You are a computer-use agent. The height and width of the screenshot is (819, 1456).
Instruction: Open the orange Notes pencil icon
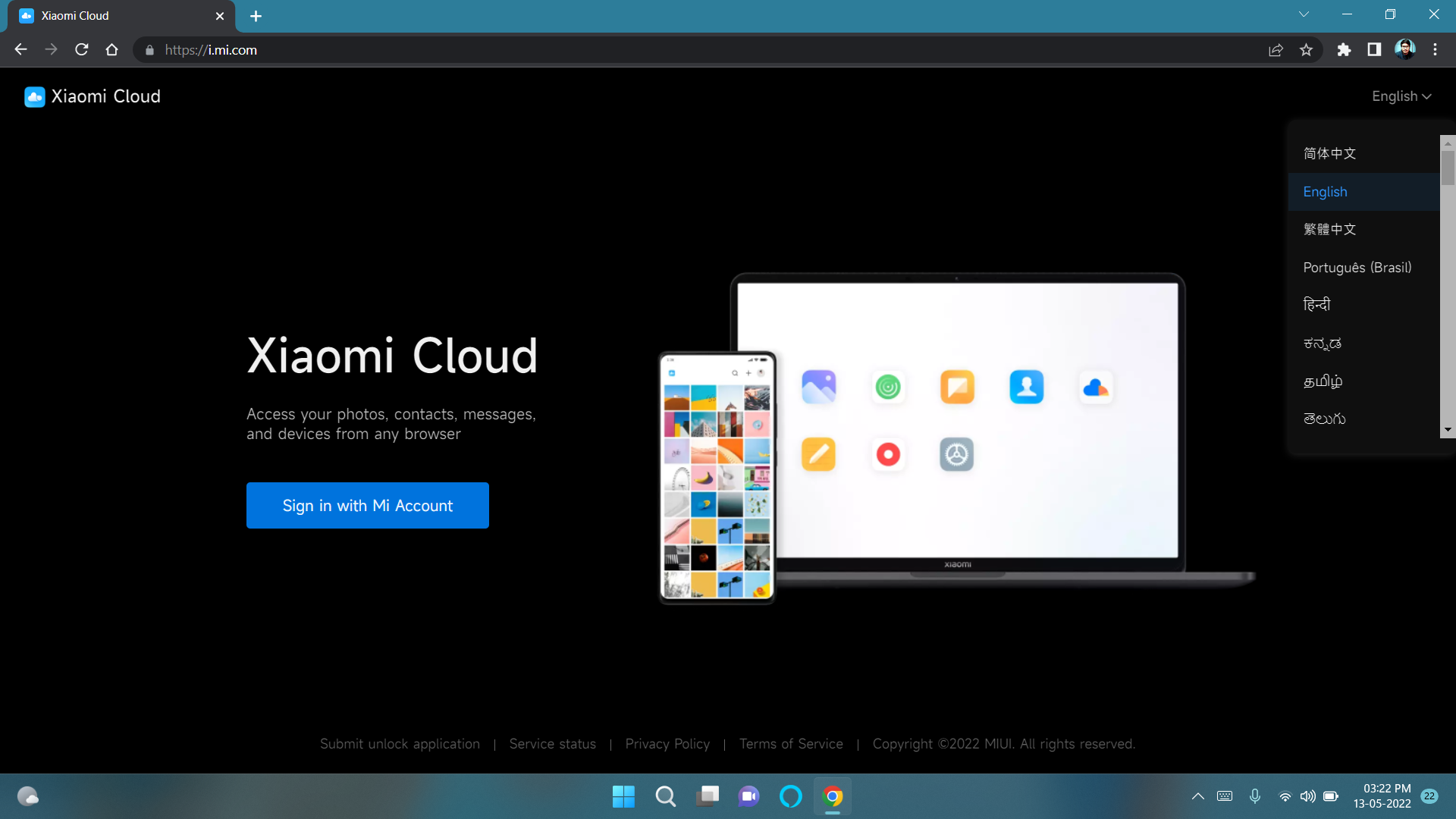coord(818,454)
